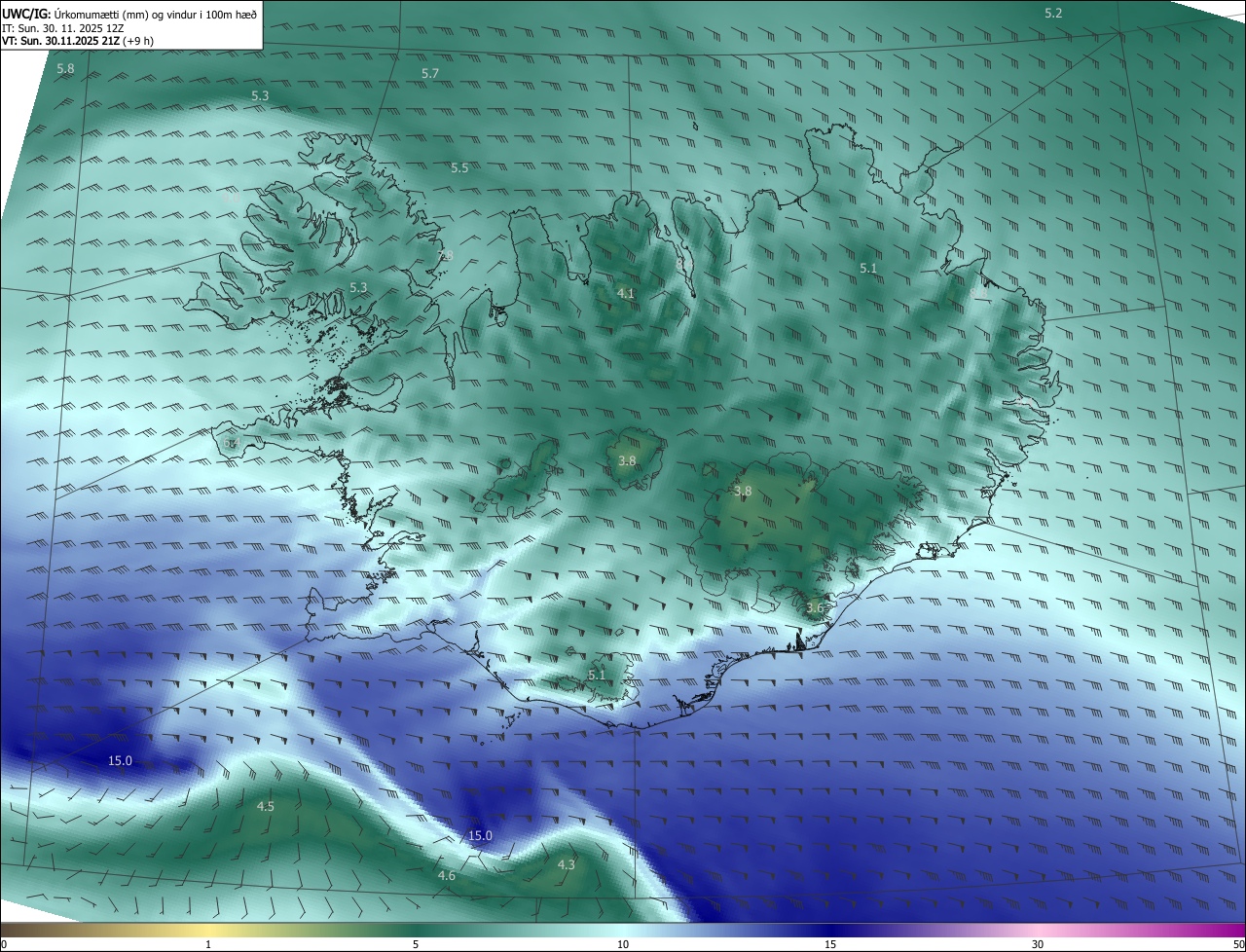Select the 5.8 value label on the map
Image resolution: width=1246 pixels, height=952 pixels.
pyautogui.click(x=65, y=69)
